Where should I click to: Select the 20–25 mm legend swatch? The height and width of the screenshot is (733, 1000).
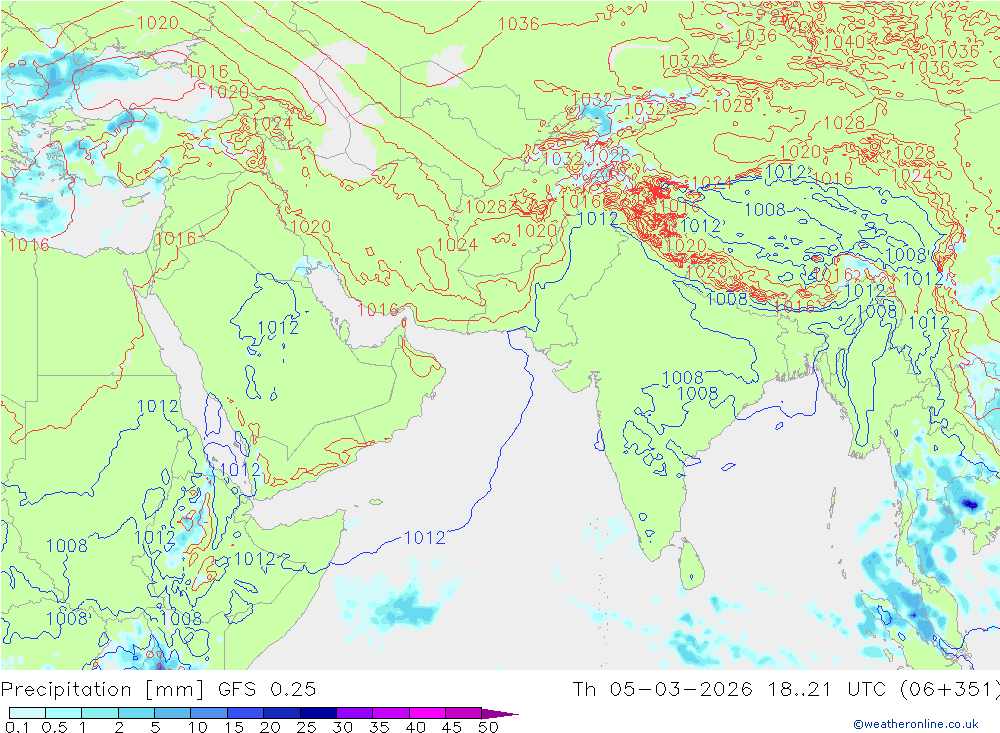click(x=282, y=713)
